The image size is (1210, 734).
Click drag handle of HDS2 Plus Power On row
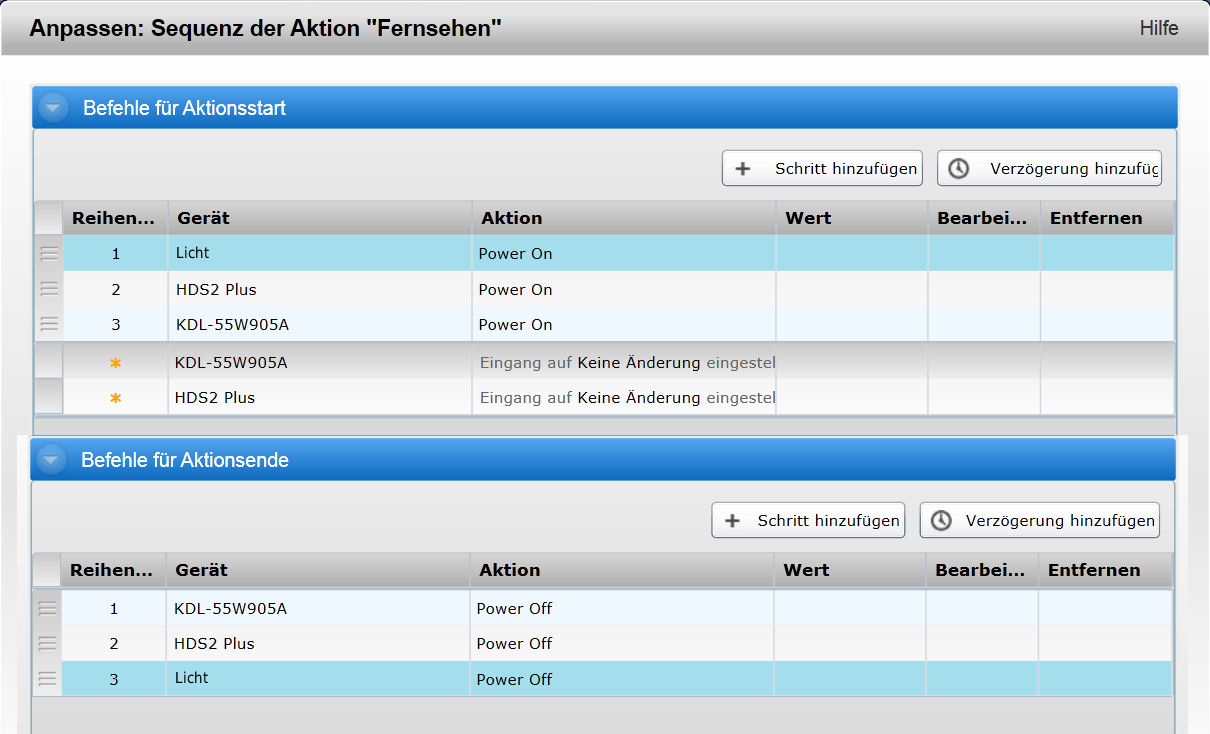click(49, 289)
